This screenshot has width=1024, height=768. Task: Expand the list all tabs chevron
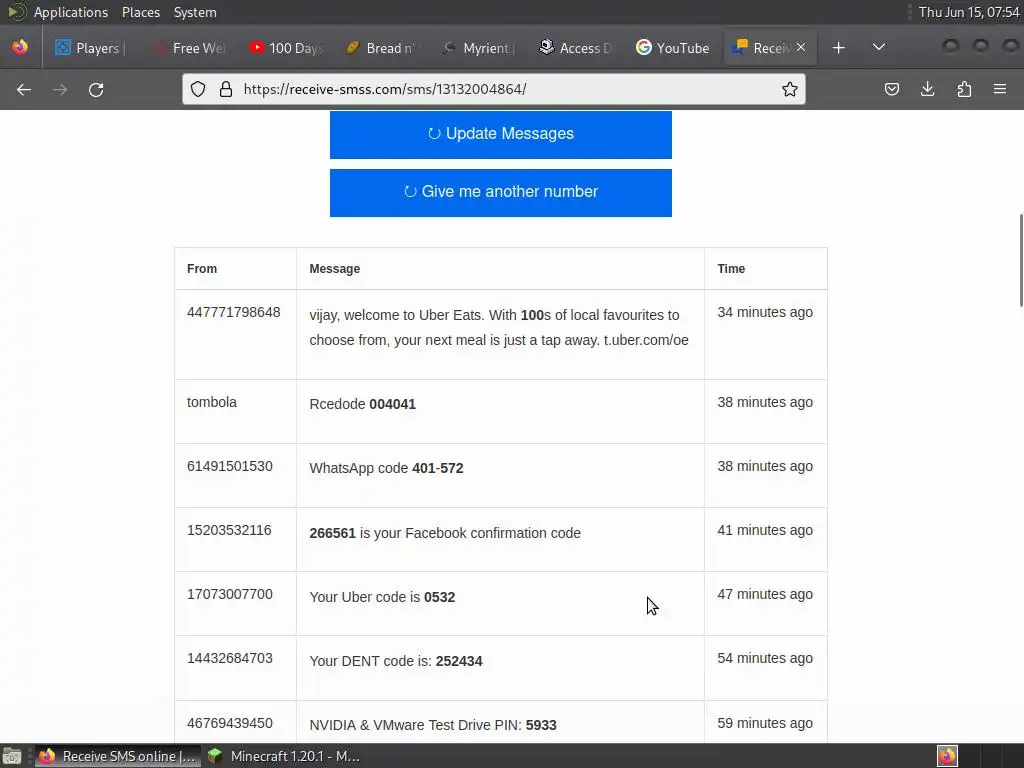coord(879,48)
